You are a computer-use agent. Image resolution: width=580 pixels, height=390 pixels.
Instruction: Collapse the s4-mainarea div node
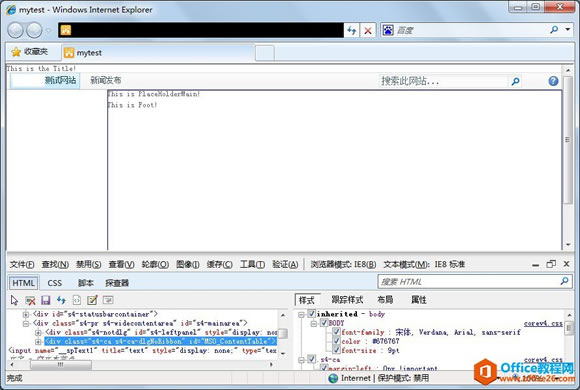coord(26,323)
